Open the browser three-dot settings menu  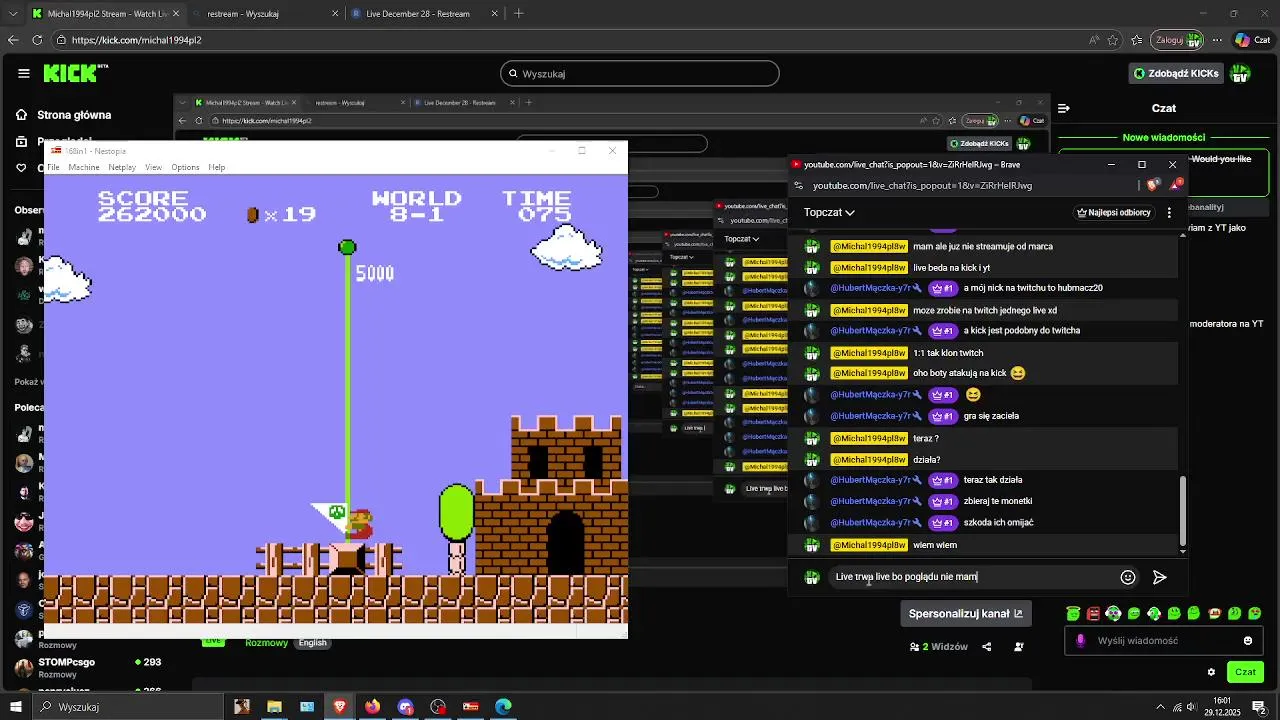point(1217,40)
